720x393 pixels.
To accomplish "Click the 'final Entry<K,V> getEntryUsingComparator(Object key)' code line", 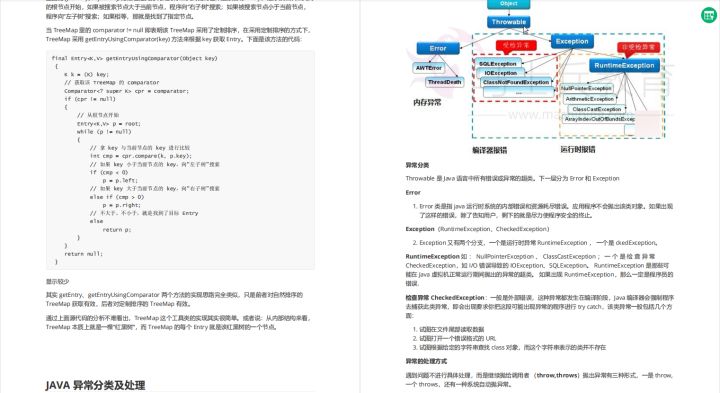I will click(x=135, y=58).
